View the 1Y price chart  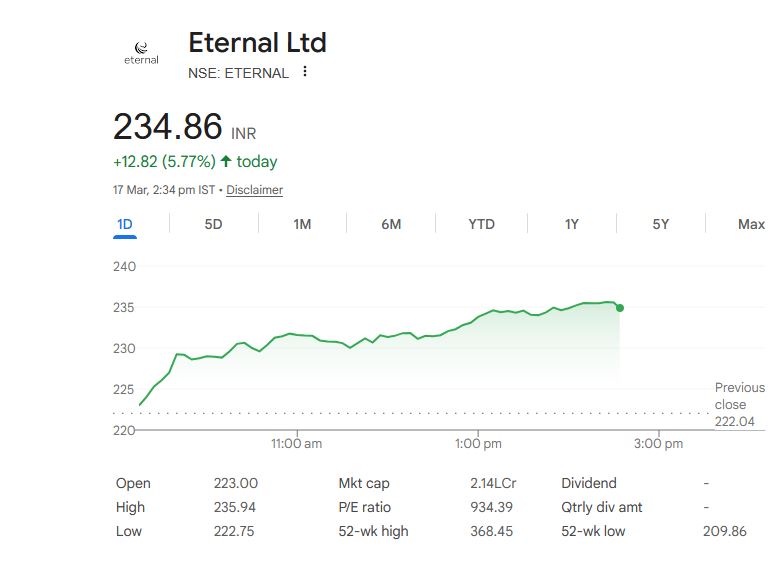571,224
